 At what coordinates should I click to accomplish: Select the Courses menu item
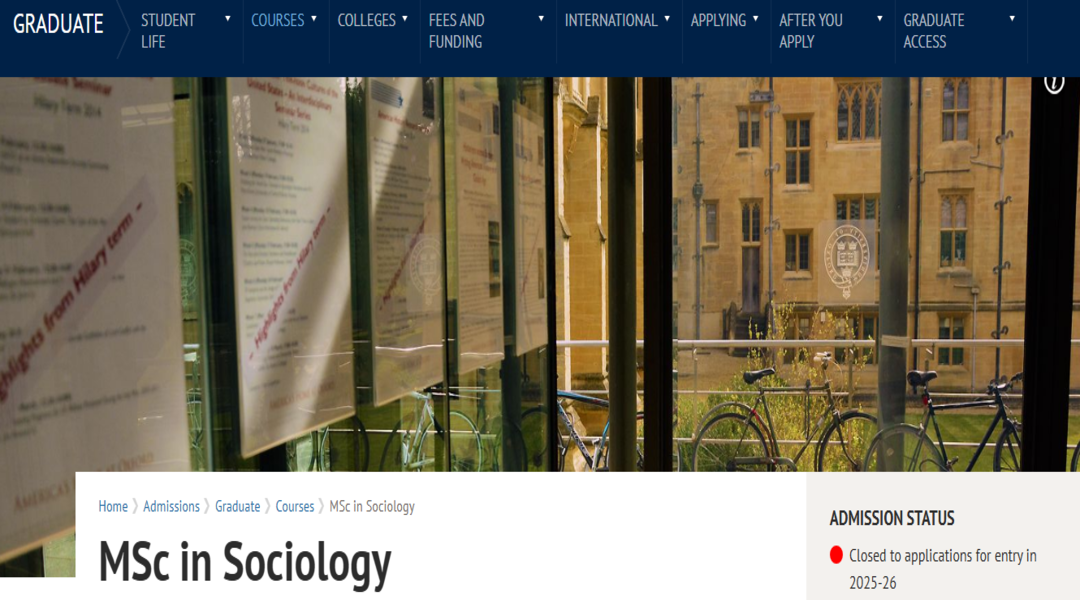coord(278,21)
